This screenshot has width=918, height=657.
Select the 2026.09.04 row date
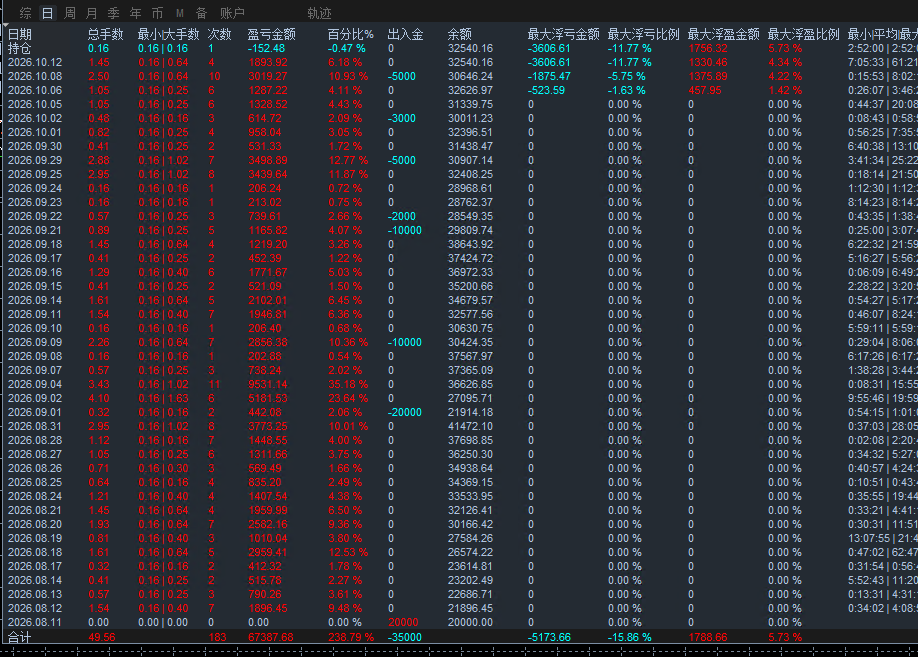click(35, 384)
